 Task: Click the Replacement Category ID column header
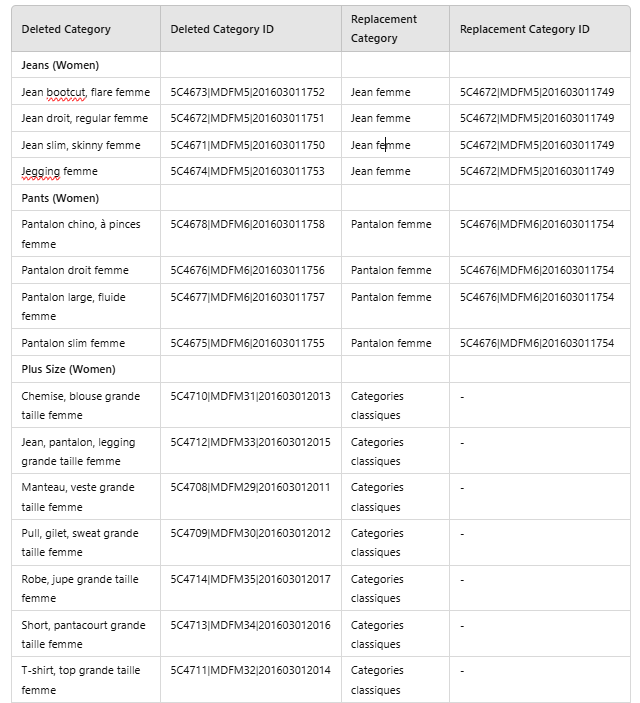point(524,29)
